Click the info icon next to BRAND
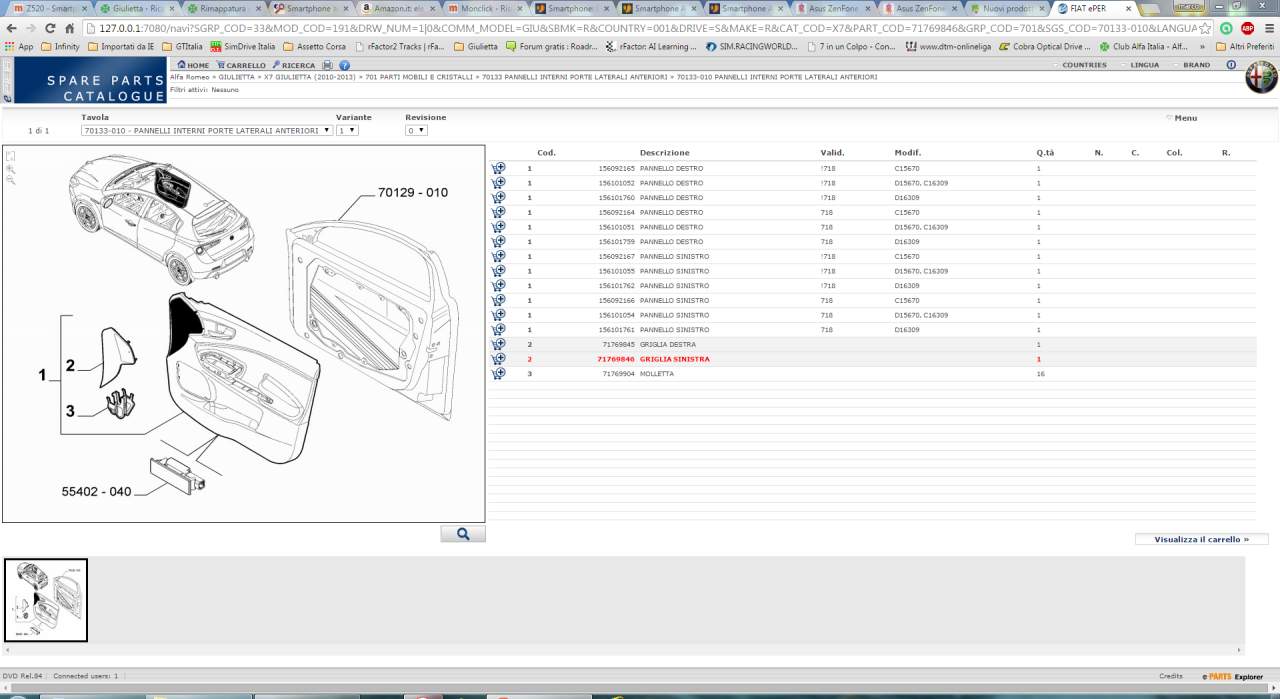1280x699 pixels. click(1231, 65)
